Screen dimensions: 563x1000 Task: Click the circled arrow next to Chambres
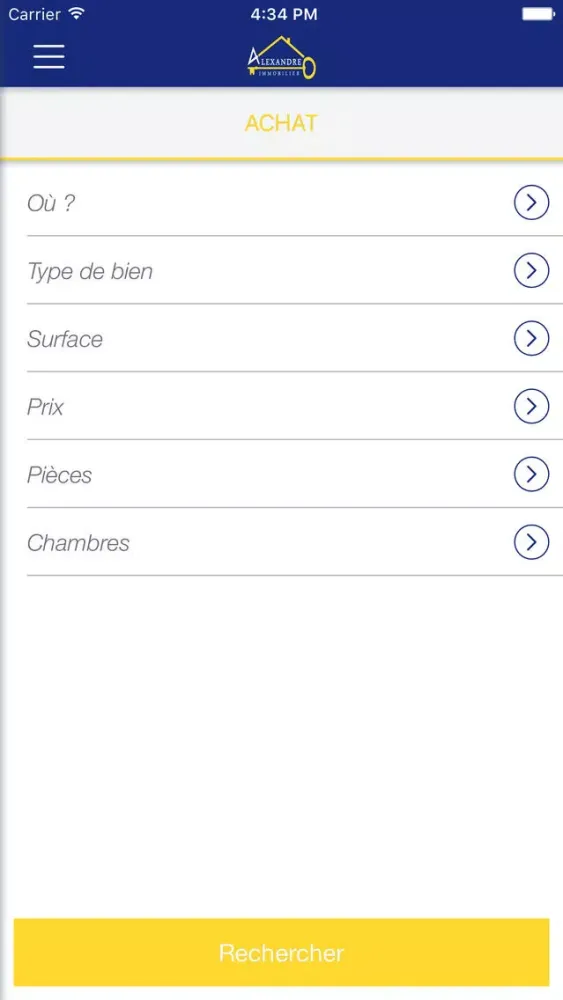point(531,542)
